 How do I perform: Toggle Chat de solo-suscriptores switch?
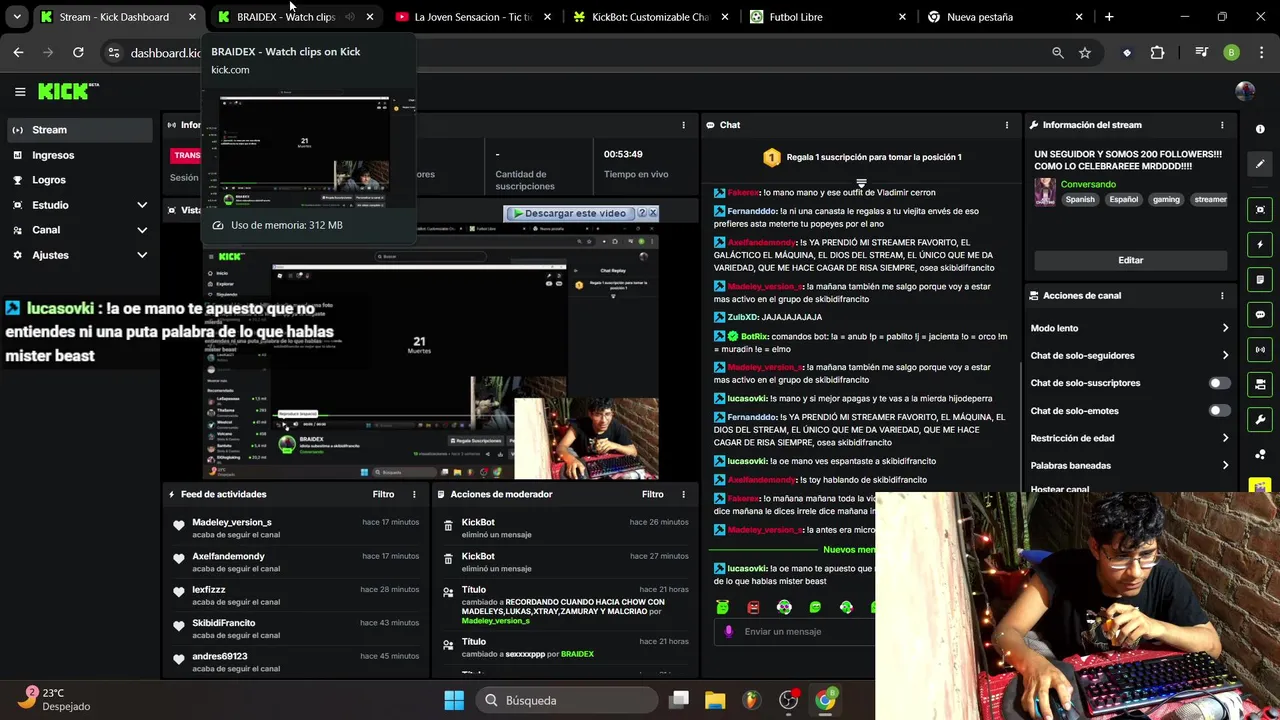click(1219, 383)
